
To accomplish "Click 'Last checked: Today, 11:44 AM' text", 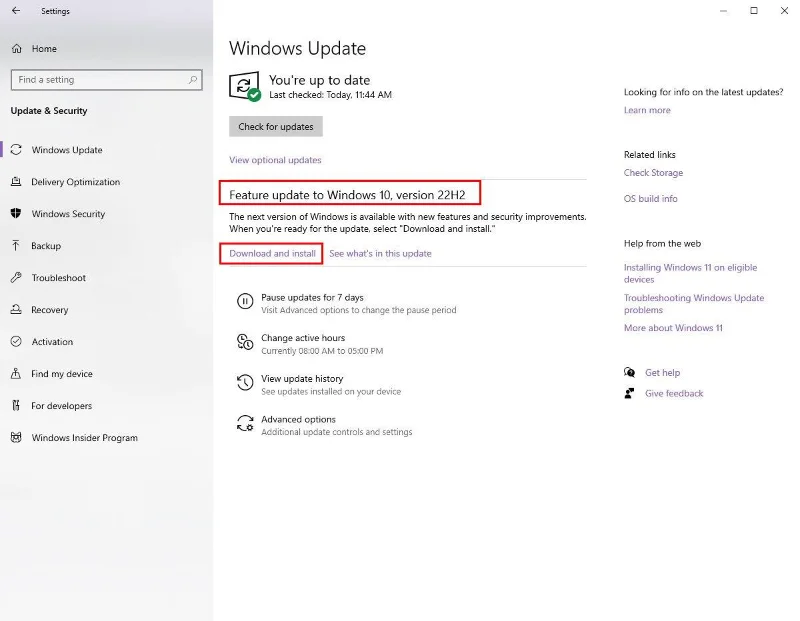I will 330,94.
